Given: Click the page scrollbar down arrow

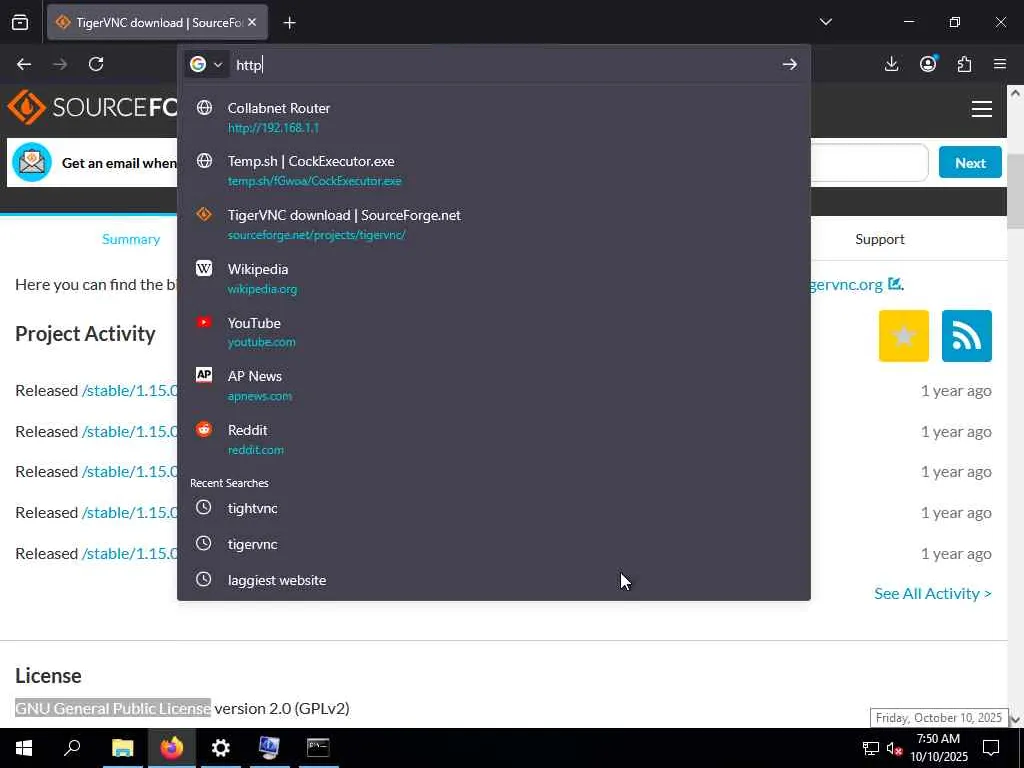Looking at the screenshot, I should (1016, 720).
